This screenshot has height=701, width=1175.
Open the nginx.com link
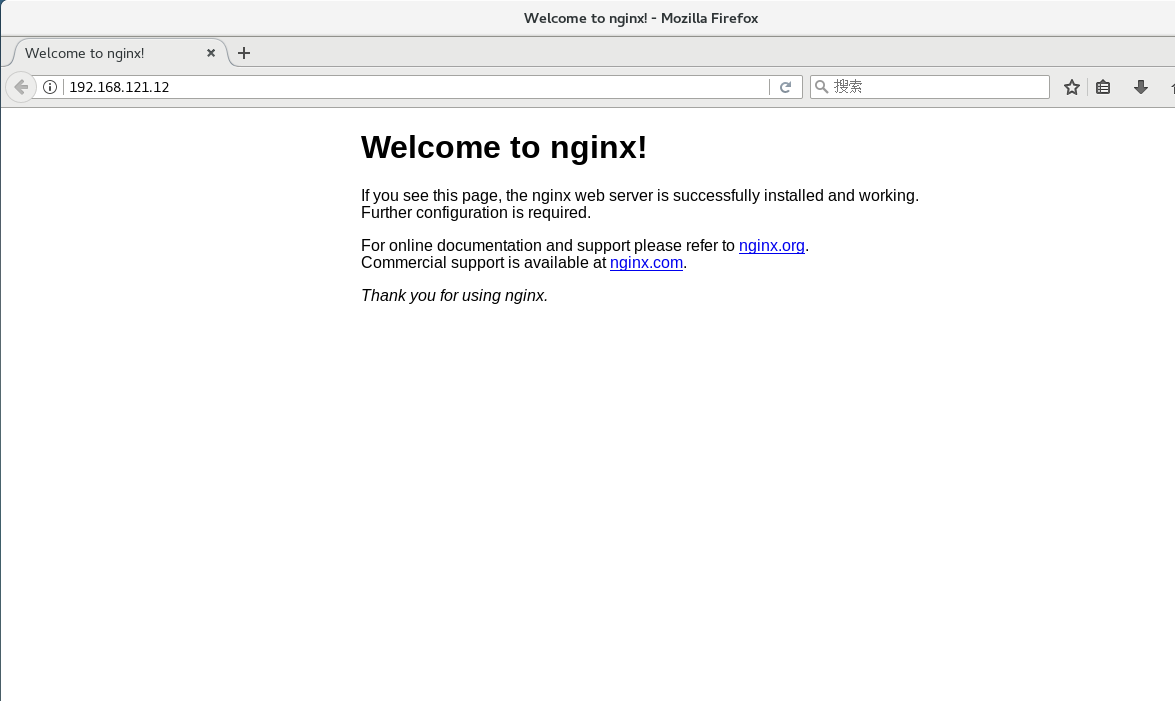coord(646,263)
